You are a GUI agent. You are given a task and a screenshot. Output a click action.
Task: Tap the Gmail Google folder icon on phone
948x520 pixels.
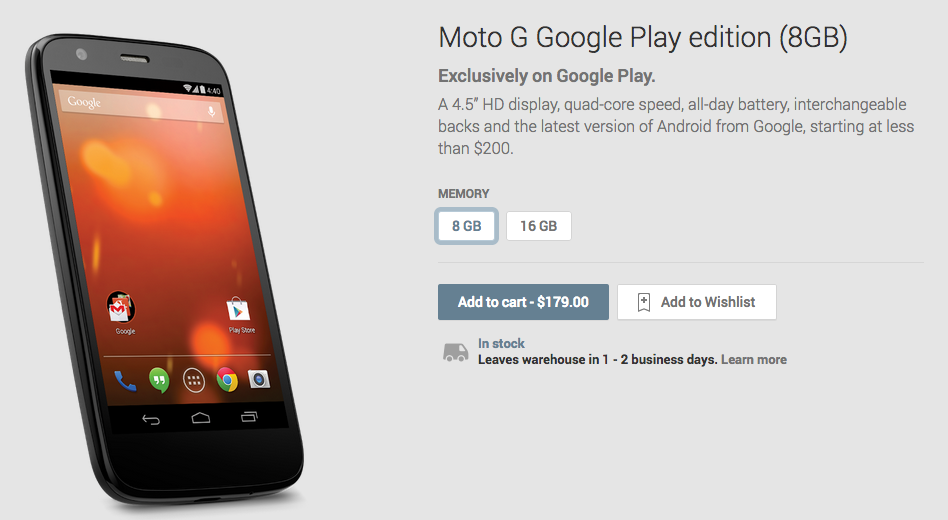coord(121,308)
